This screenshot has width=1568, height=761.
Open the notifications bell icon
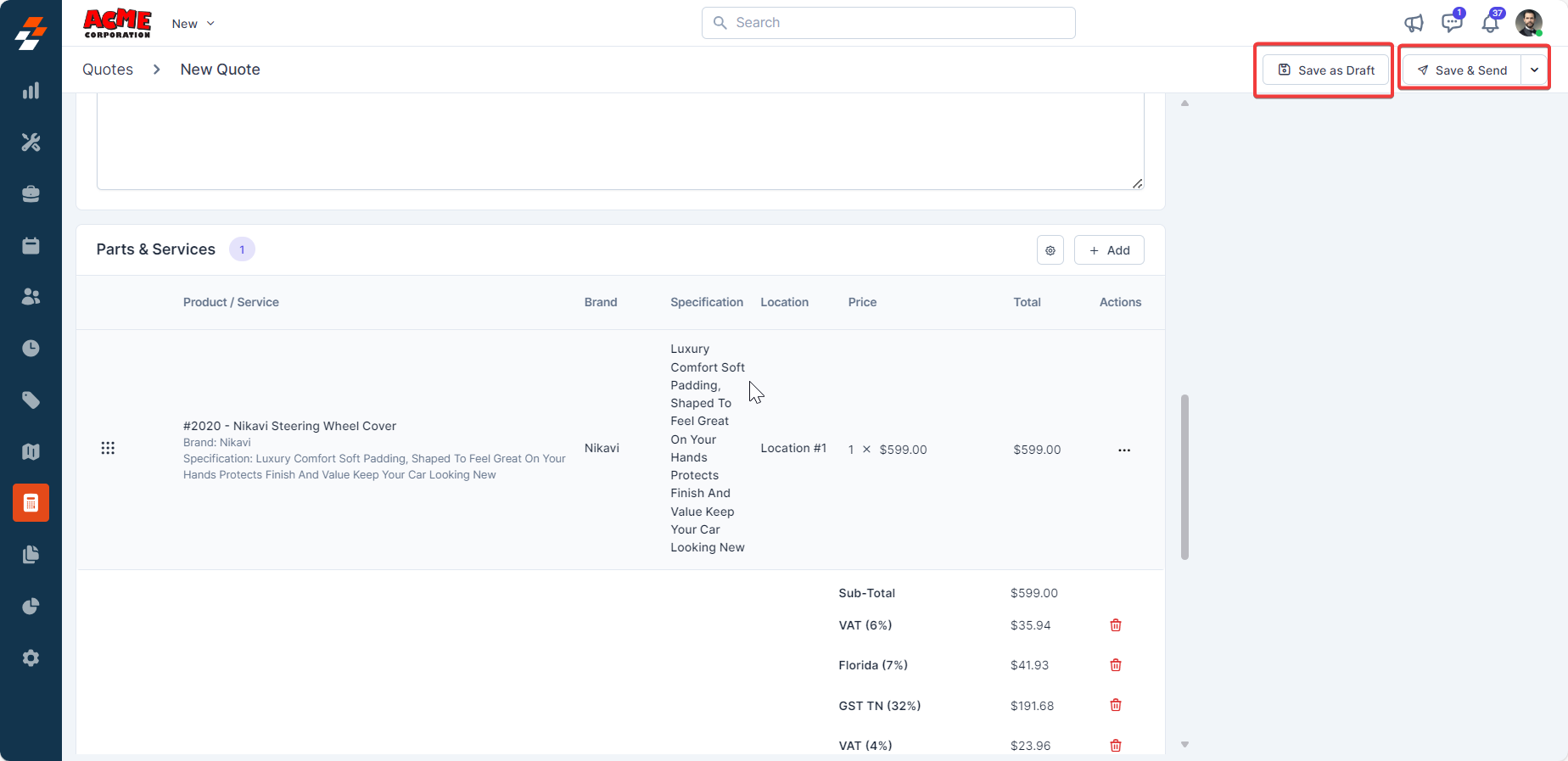pyautogui.click(x=1490, y=24)
